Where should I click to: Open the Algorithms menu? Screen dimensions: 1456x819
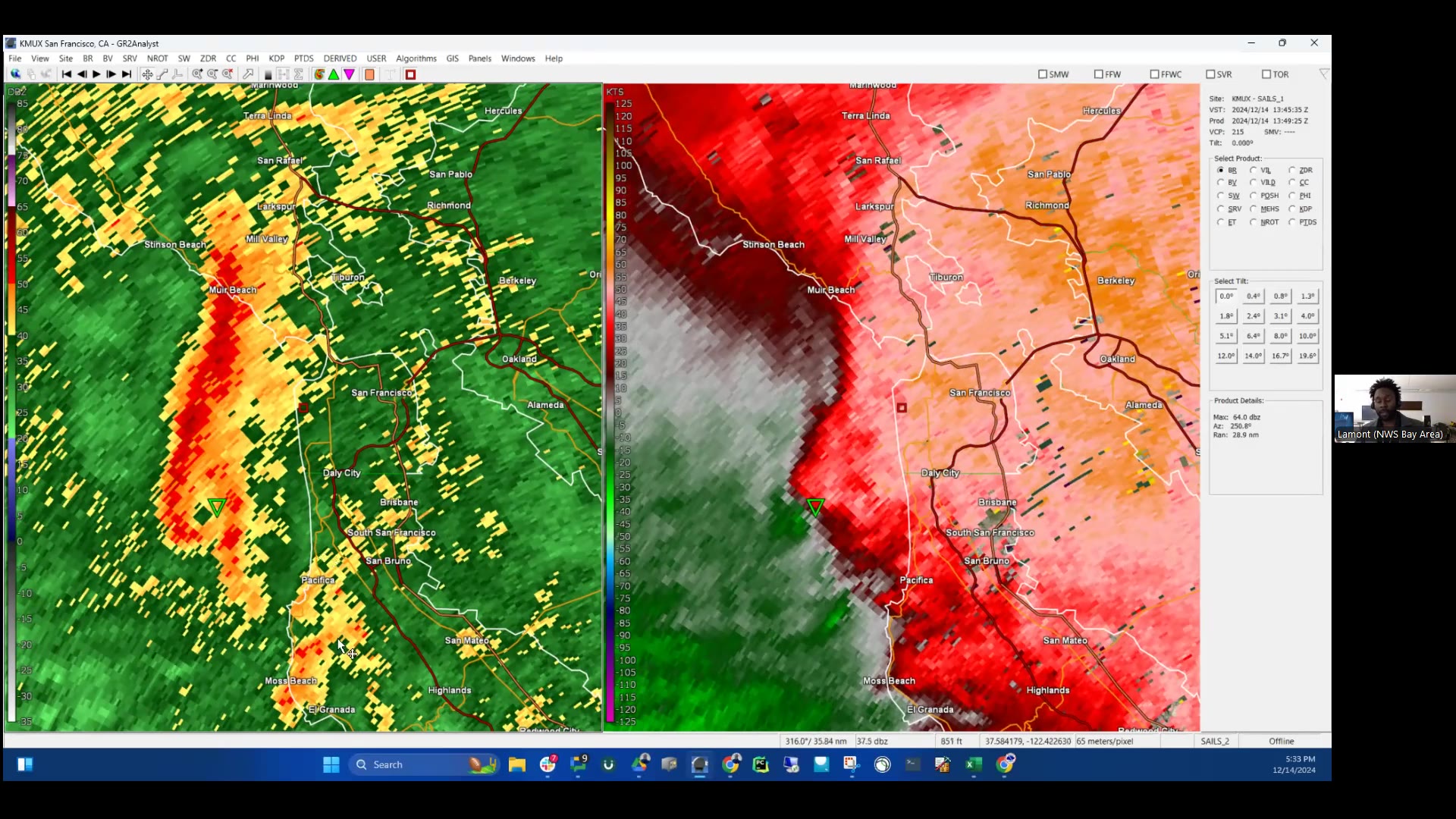coord(416,58)
